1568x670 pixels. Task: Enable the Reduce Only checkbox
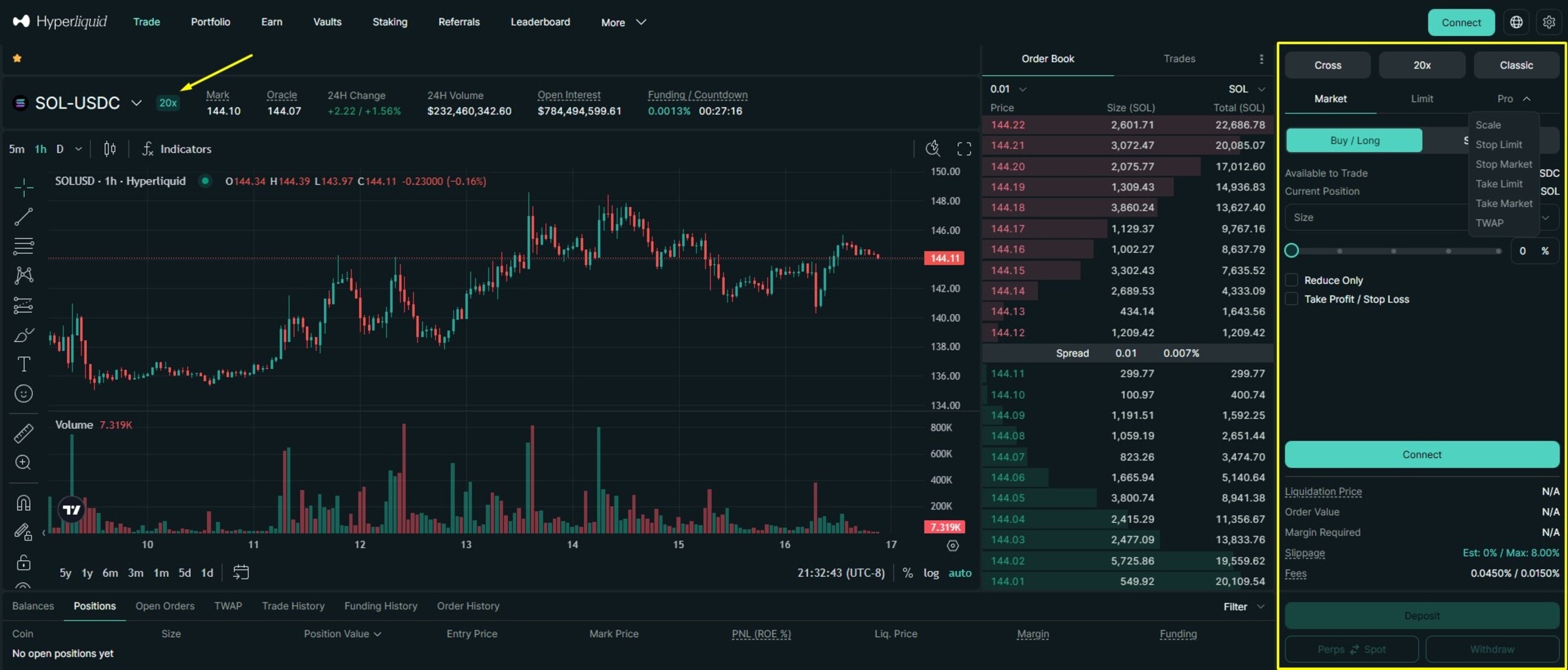(x=1292, y=280)
